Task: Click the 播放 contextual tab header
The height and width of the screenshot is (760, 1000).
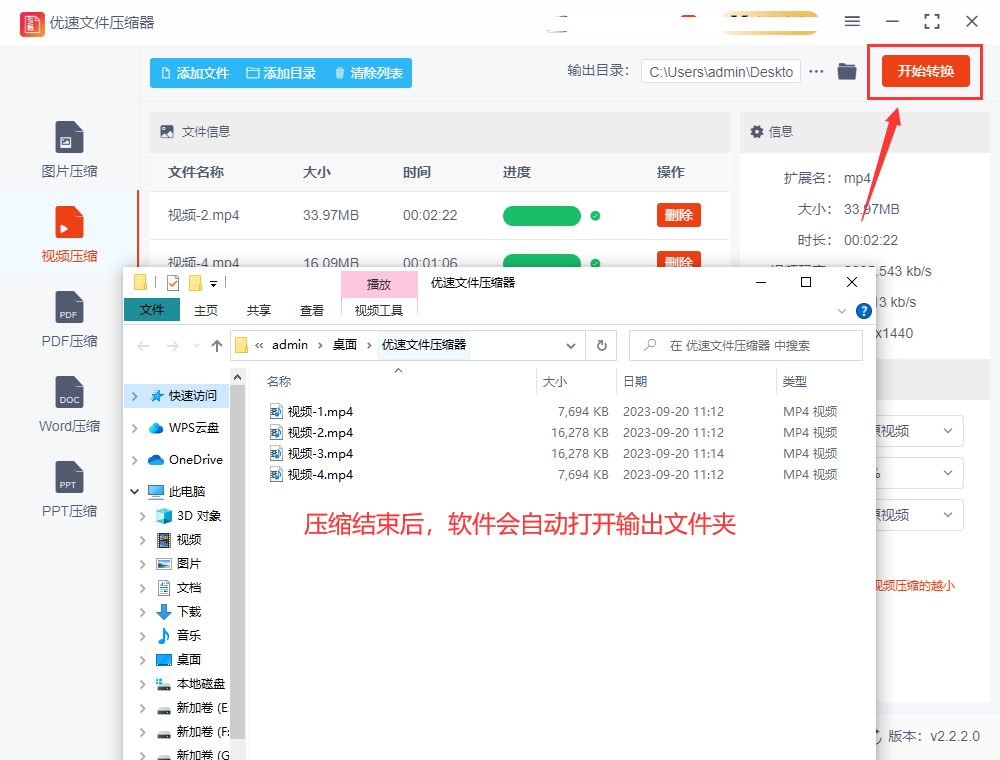Action: pos(379,284)
